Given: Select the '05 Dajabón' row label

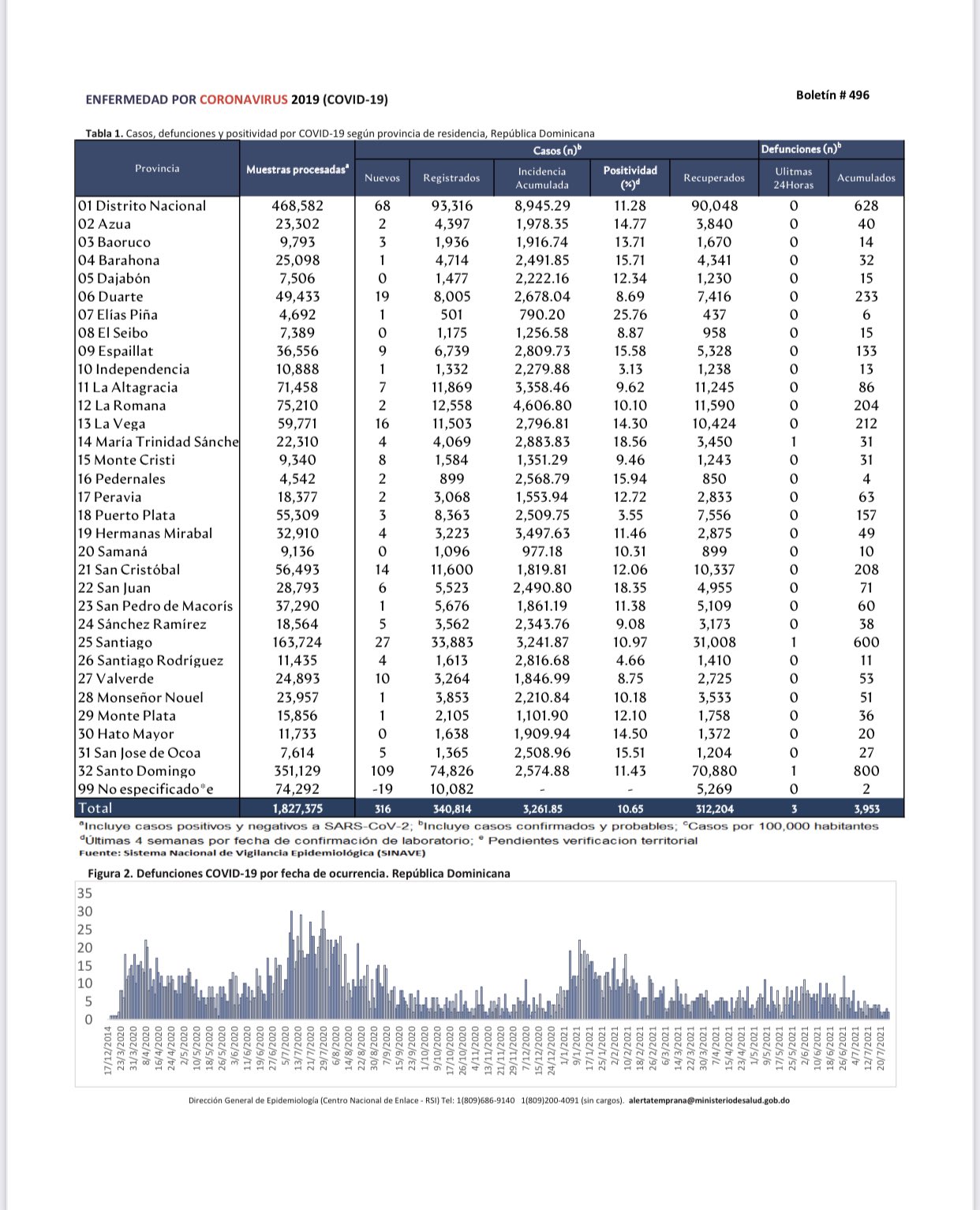Looking at the screenshot, I should (114, 279).
